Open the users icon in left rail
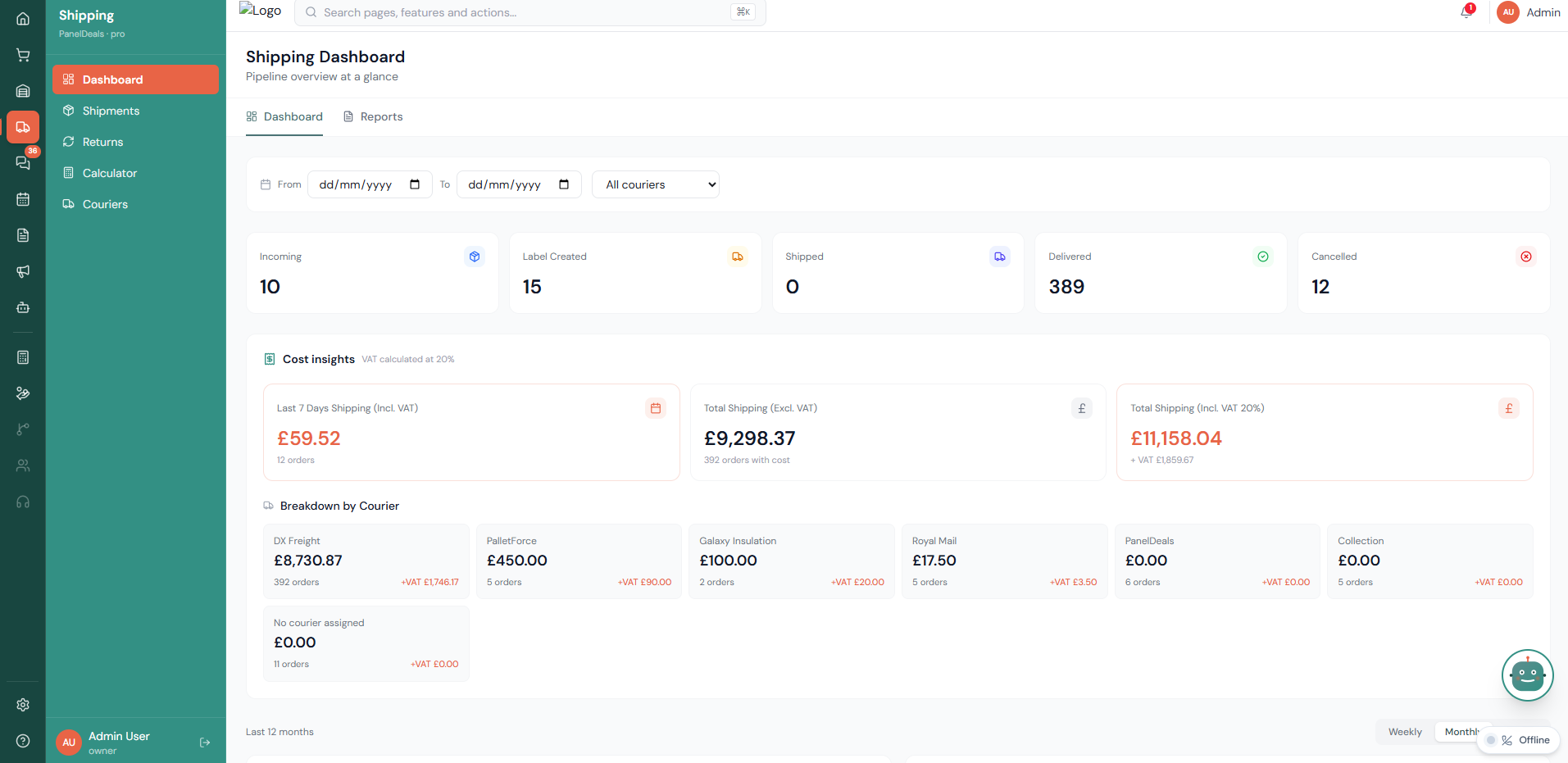 tap(23, 466)
